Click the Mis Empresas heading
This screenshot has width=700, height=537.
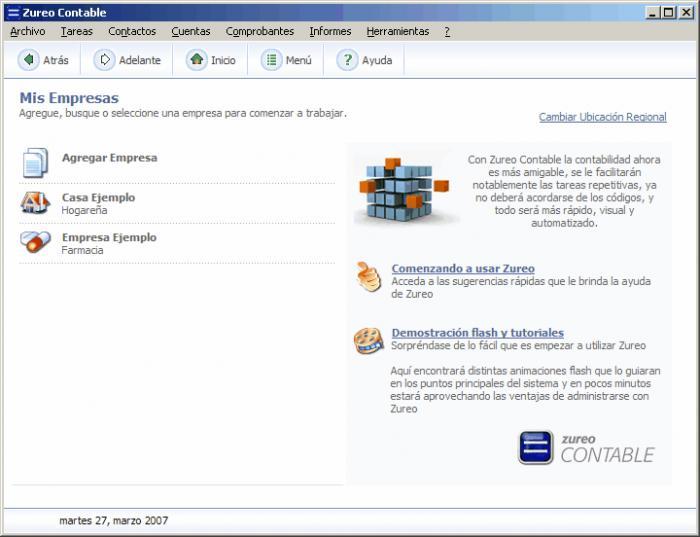tap(69, 98)
